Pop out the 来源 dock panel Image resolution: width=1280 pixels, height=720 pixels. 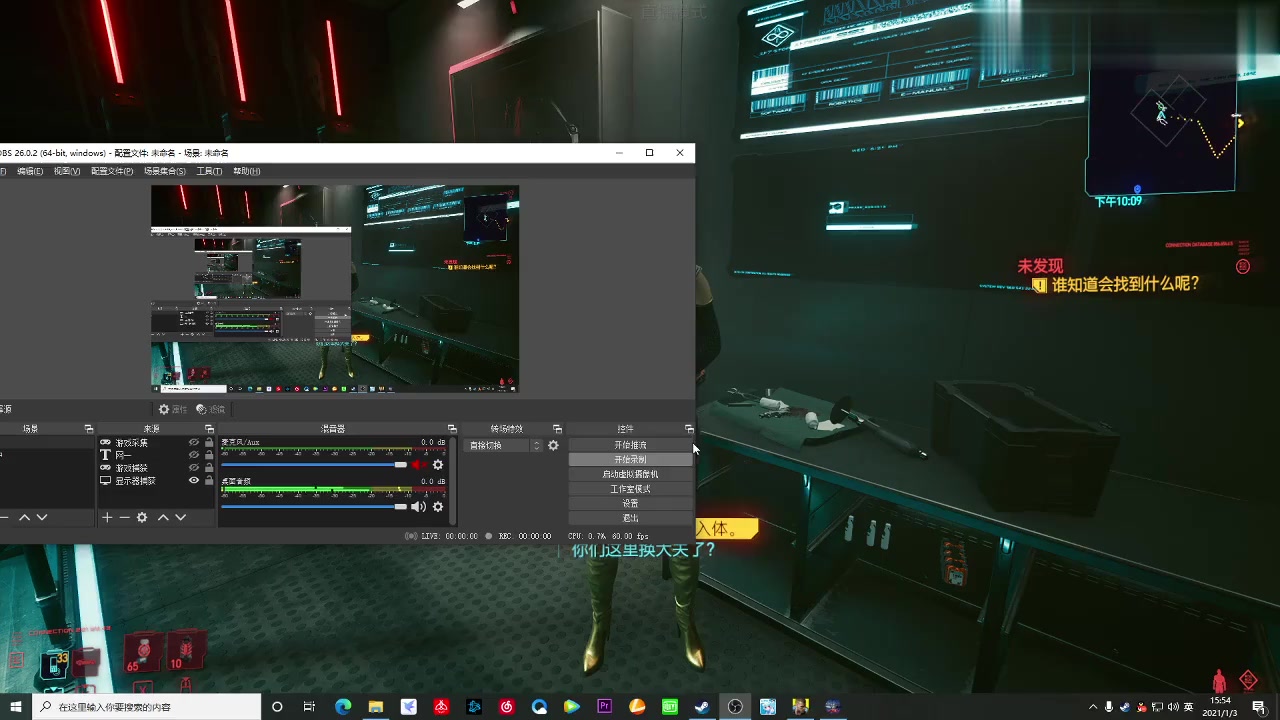tap(209, 429)
